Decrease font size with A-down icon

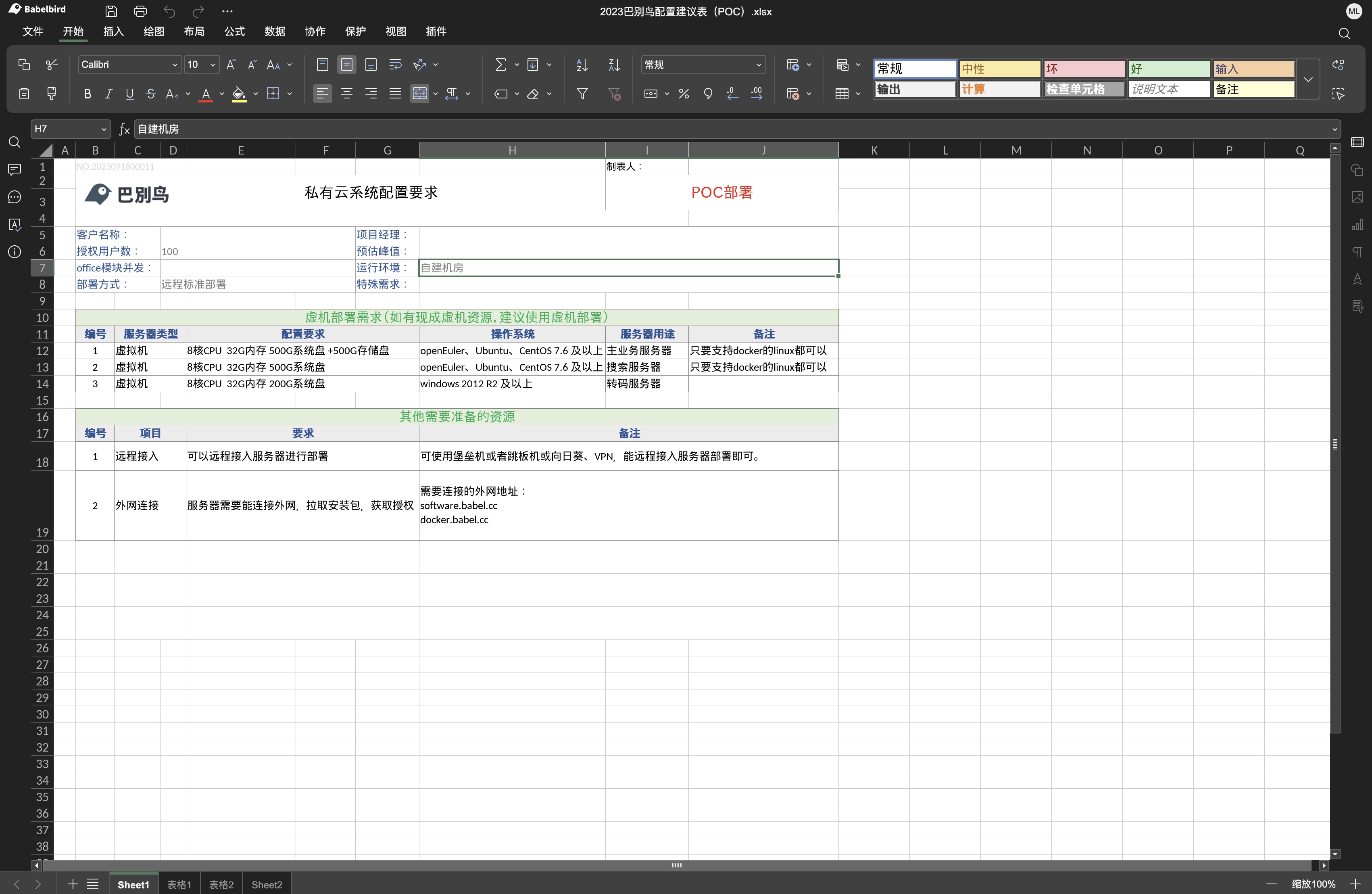[252, 65]
